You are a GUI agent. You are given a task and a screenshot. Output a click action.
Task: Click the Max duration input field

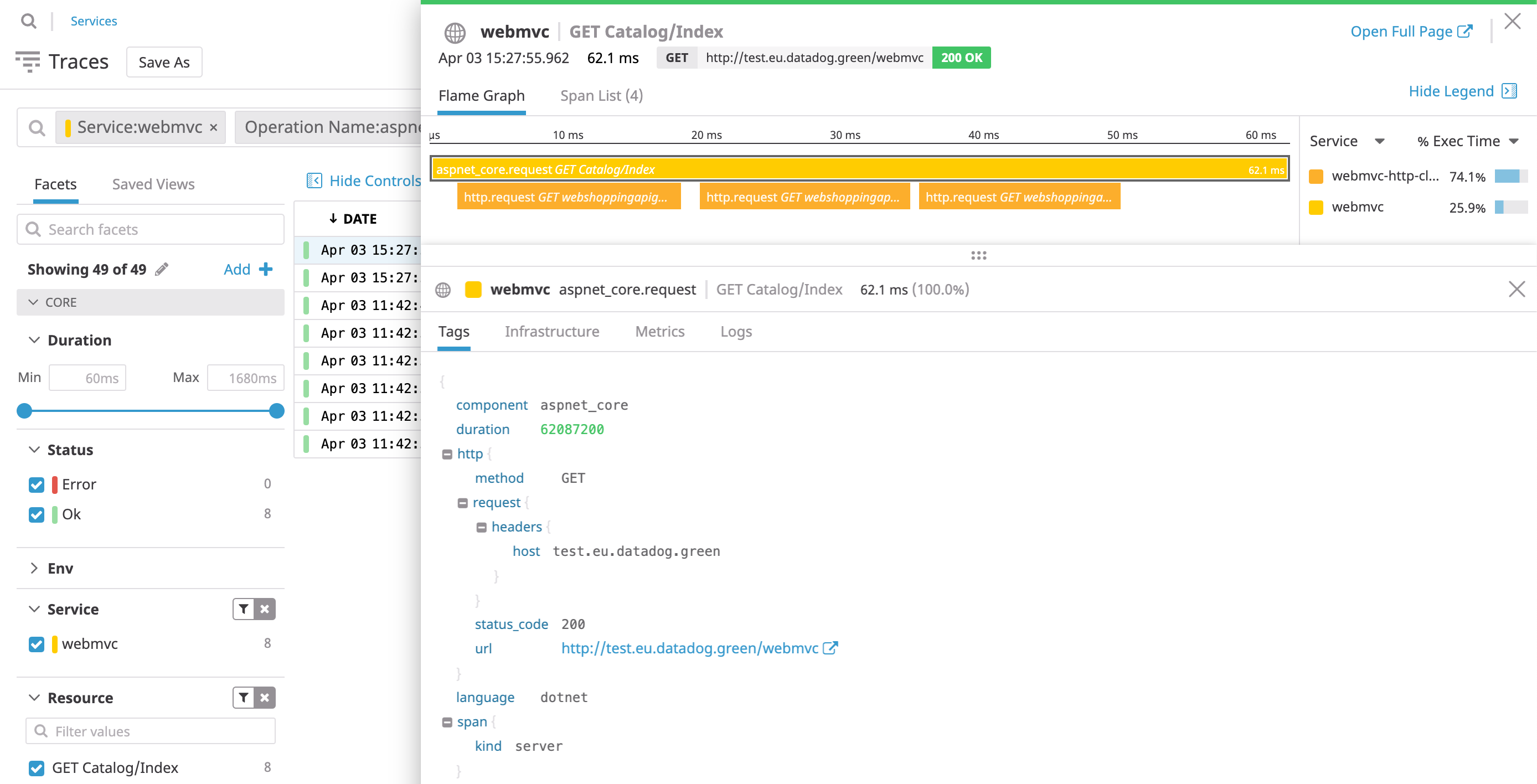tap(245, 377)
